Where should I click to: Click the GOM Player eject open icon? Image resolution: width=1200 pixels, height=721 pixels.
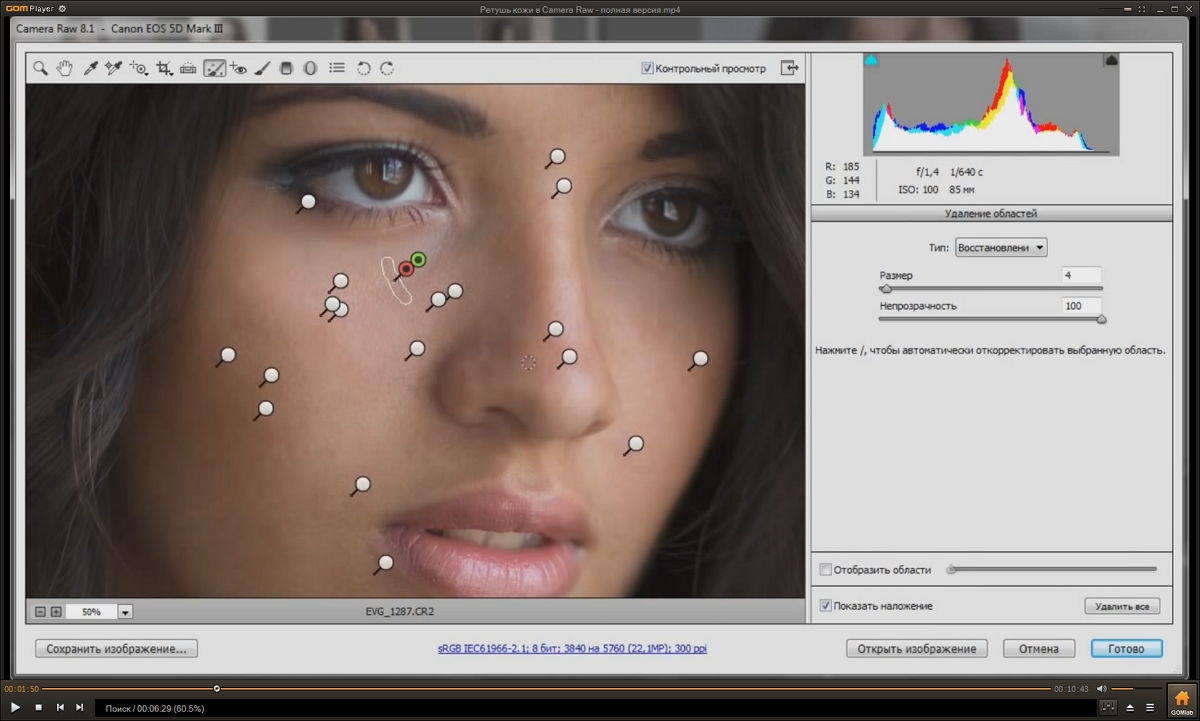[x=1129, y=707]
